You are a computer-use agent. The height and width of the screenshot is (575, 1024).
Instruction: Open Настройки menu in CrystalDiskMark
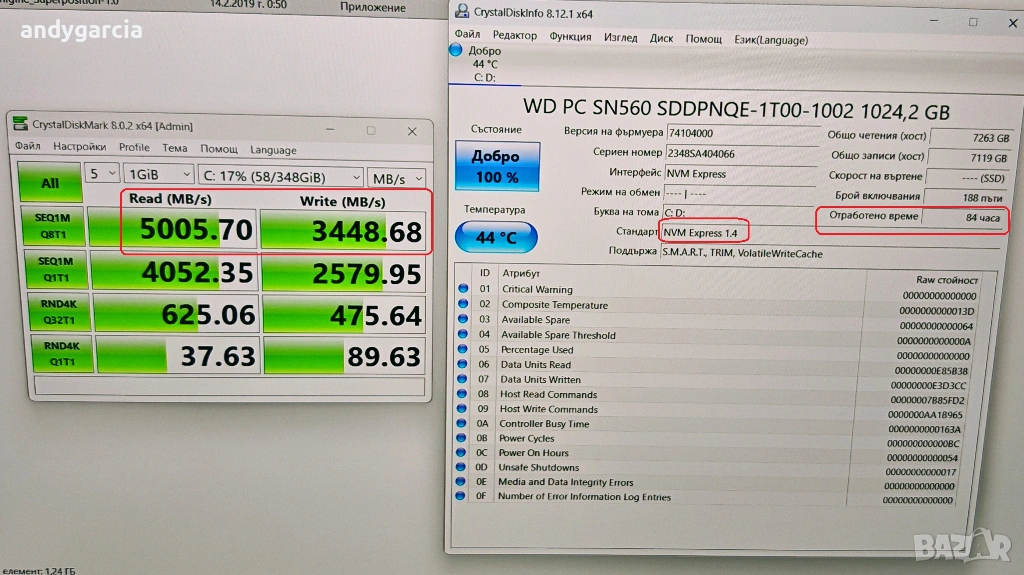pyautogui.click(x=80, y=148)
